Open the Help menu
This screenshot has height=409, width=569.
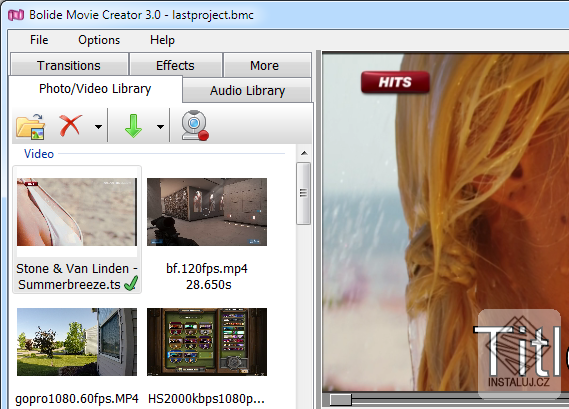click(162, 40)
